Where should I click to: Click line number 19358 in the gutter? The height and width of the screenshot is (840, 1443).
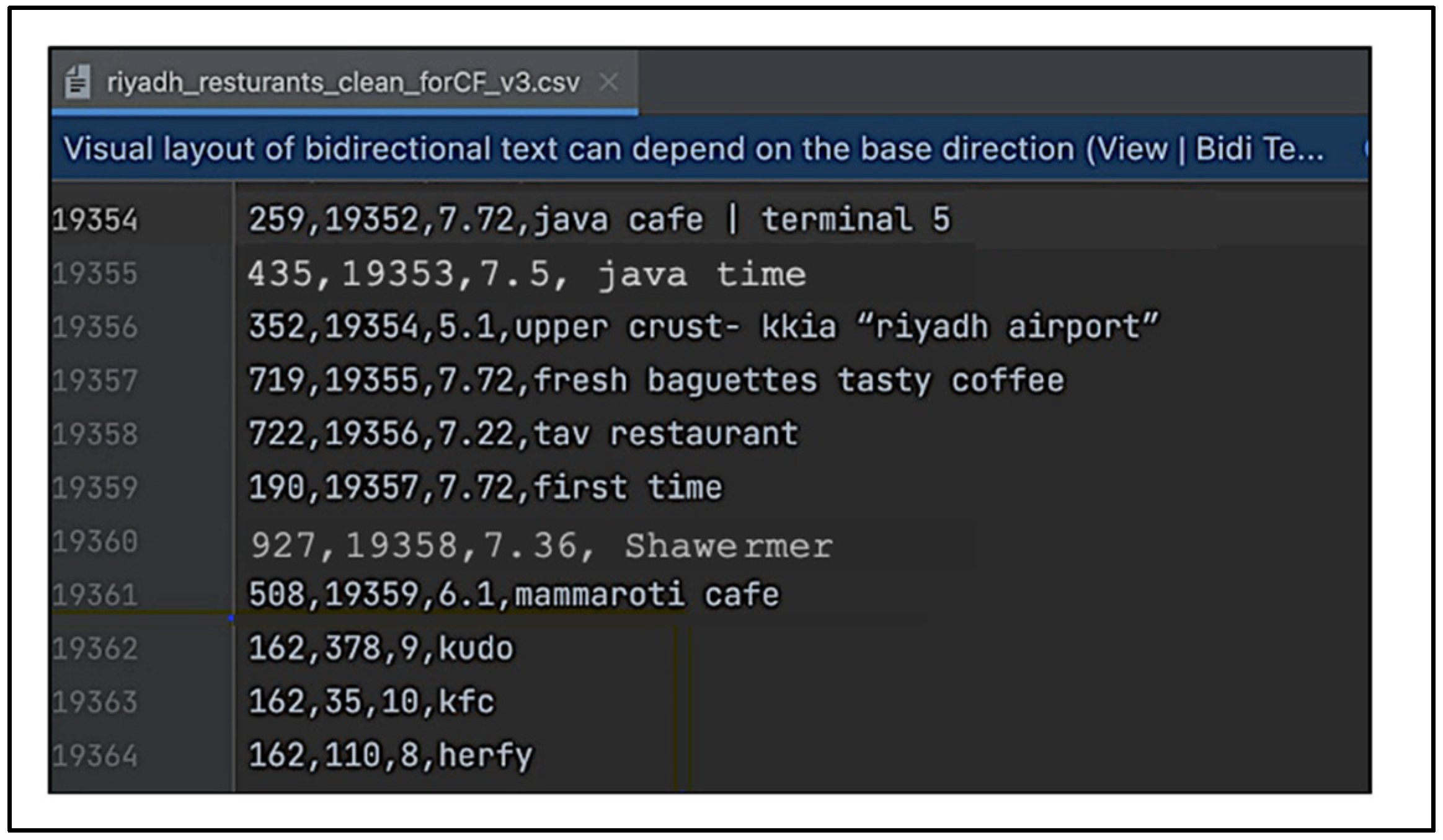(95, 434)
